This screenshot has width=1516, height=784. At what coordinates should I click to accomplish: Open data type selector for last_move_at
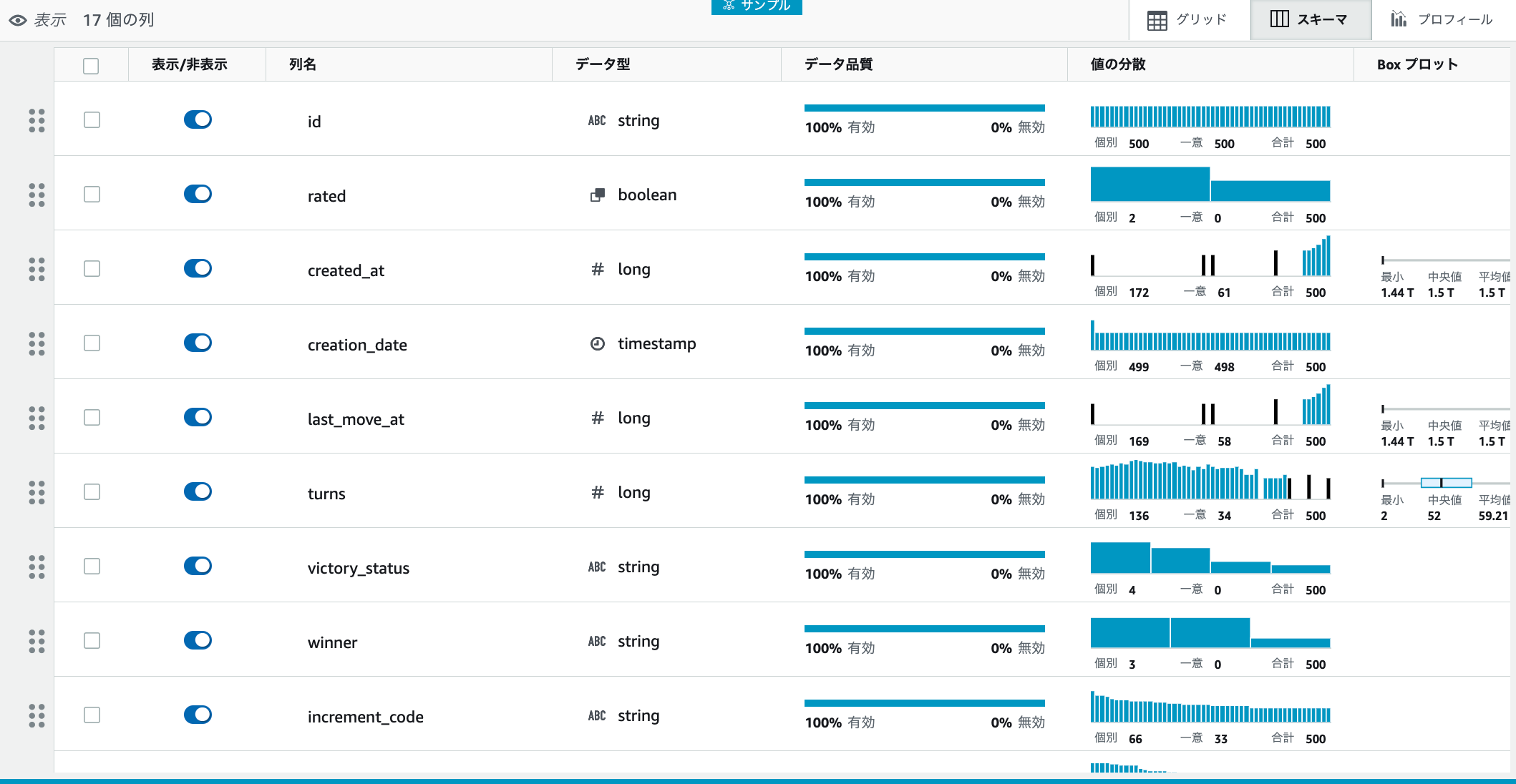click(633, 418)
